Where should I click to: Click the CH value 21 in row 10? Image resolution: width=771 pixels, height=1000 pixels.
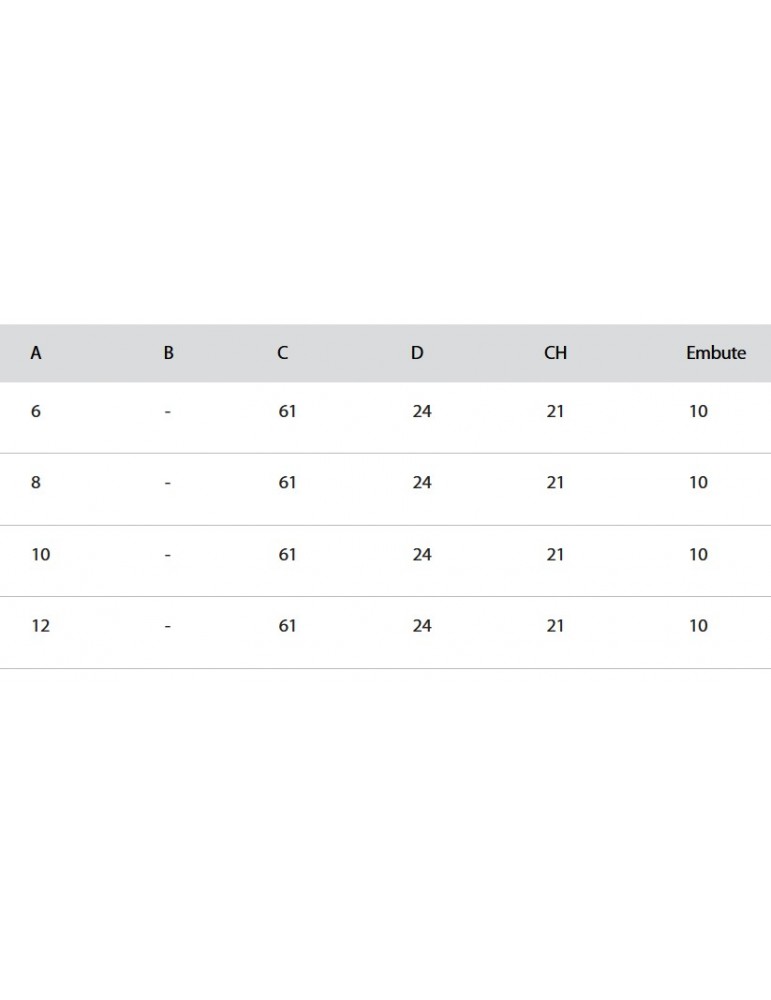coord(555,554)
